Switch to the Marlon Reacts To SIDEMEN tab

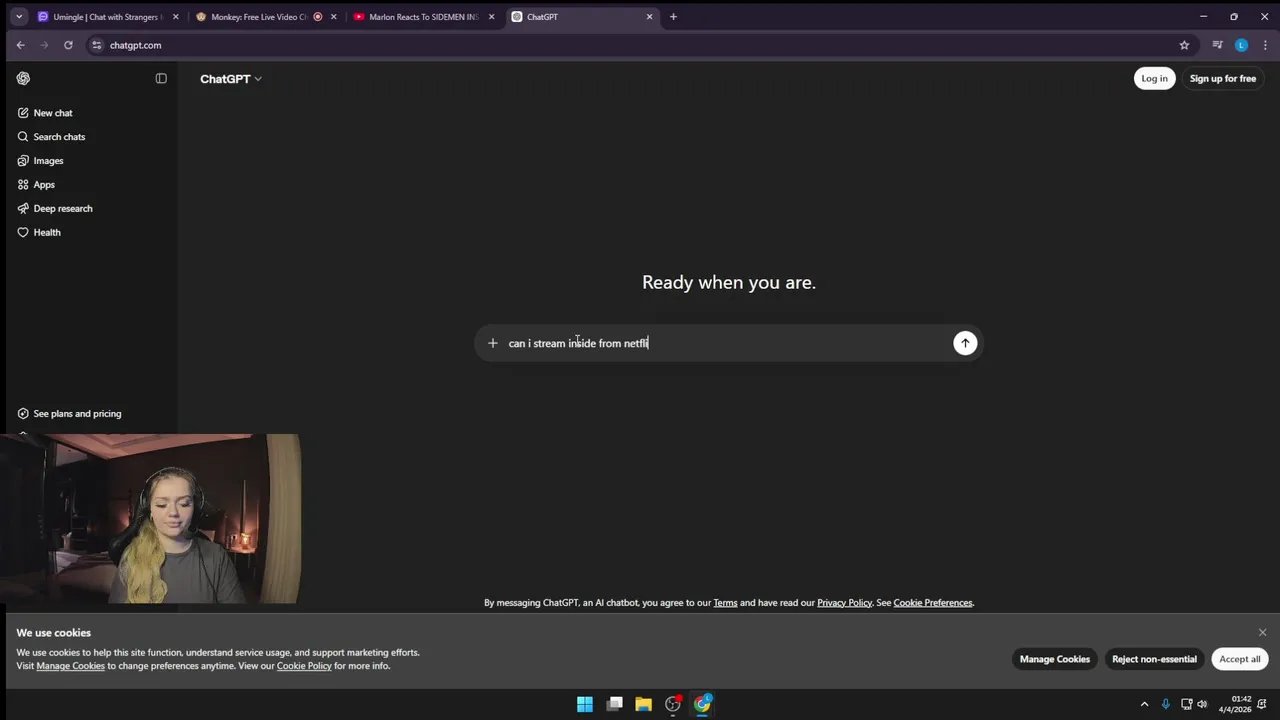(423, 17)
